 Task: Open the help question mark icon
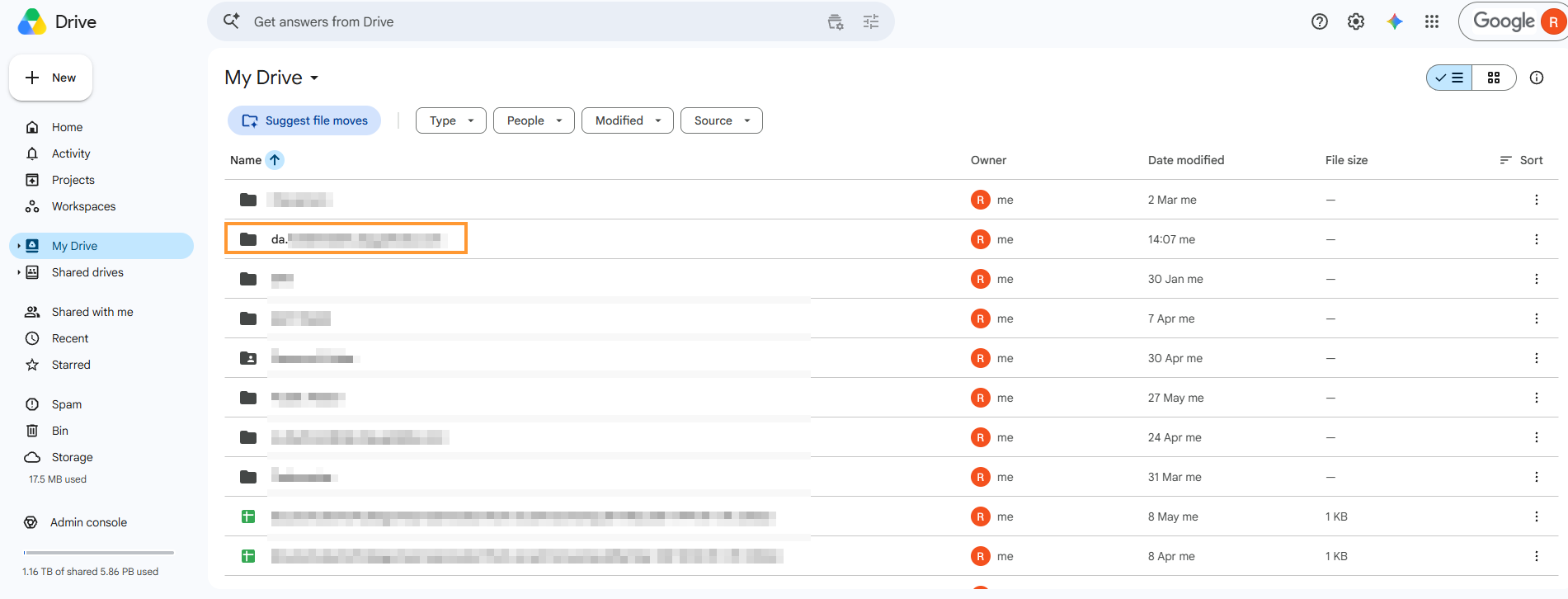1320,21
